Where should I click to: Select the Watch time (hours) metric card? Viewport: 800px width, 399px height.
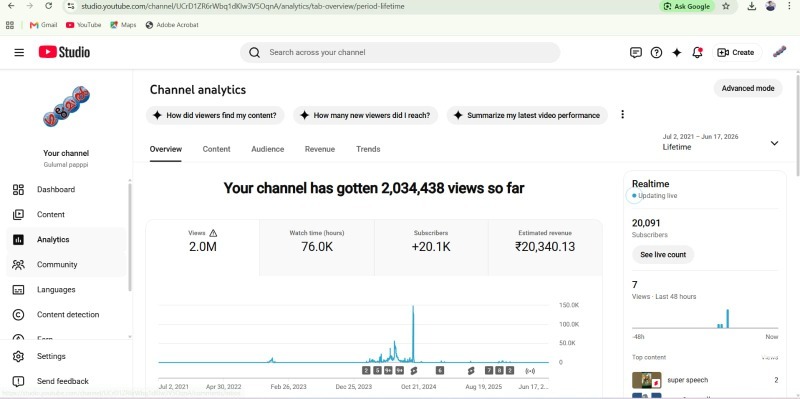pyautogui.click(x=317, y=247)
